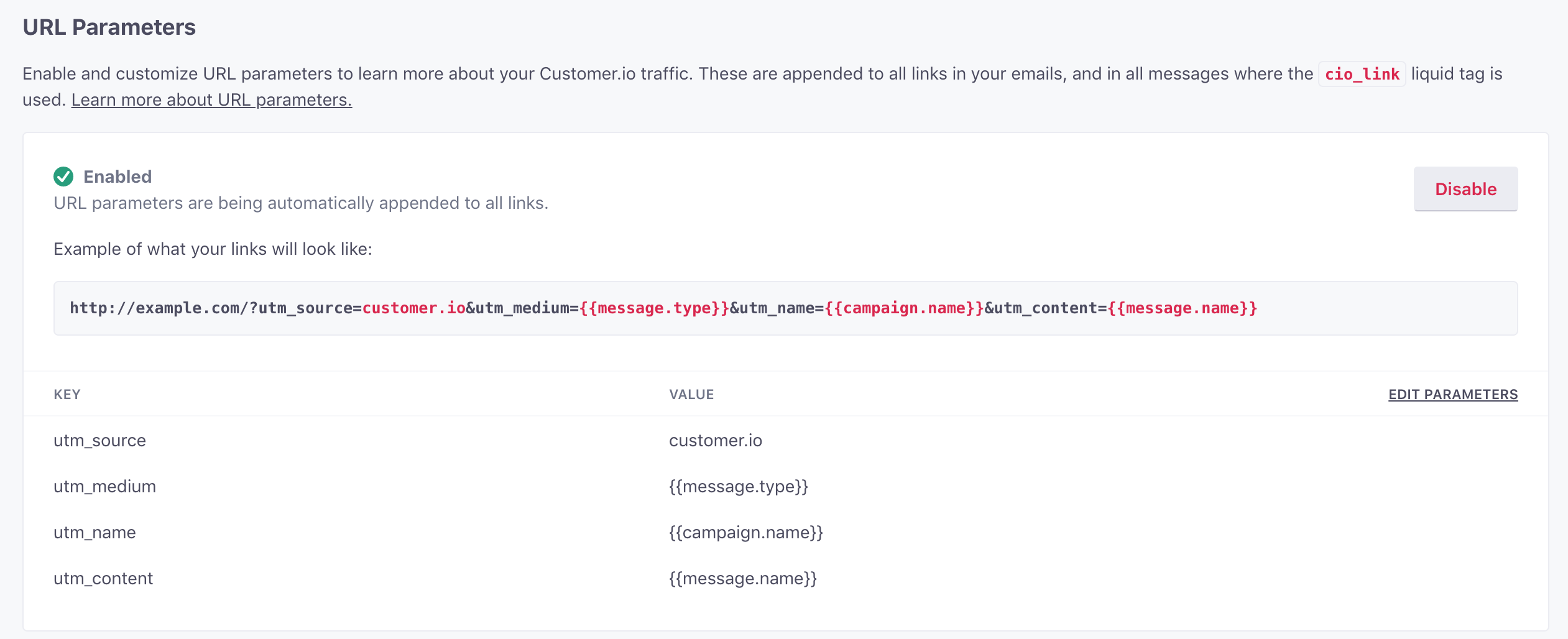Open the Learn more about URL parameters link
The image size is (1568, 639).
211,100
